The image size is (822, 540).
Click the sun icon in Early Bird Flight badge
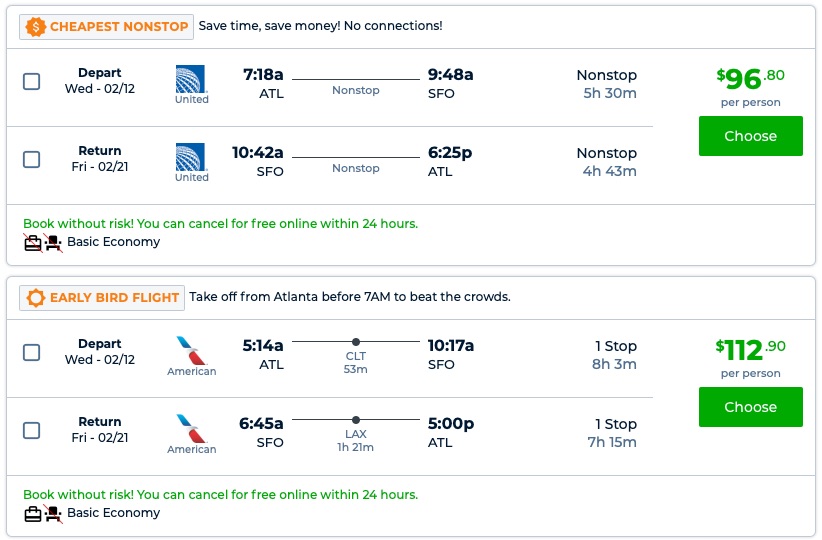coord(36,298)
